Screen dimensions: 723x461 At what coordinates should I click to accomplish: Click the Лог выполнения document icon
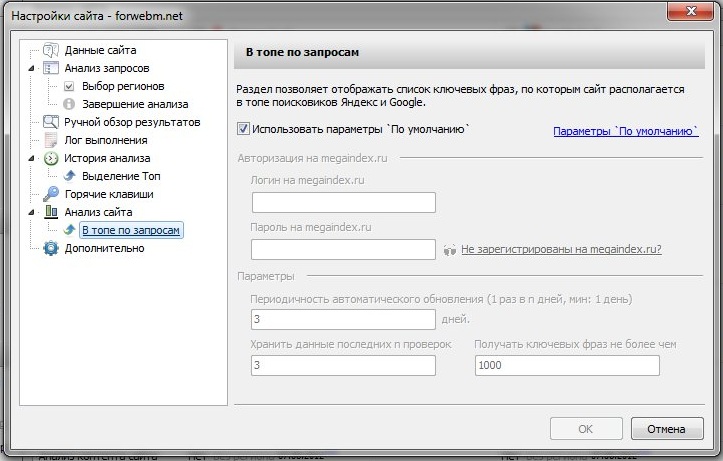(50, 140)
